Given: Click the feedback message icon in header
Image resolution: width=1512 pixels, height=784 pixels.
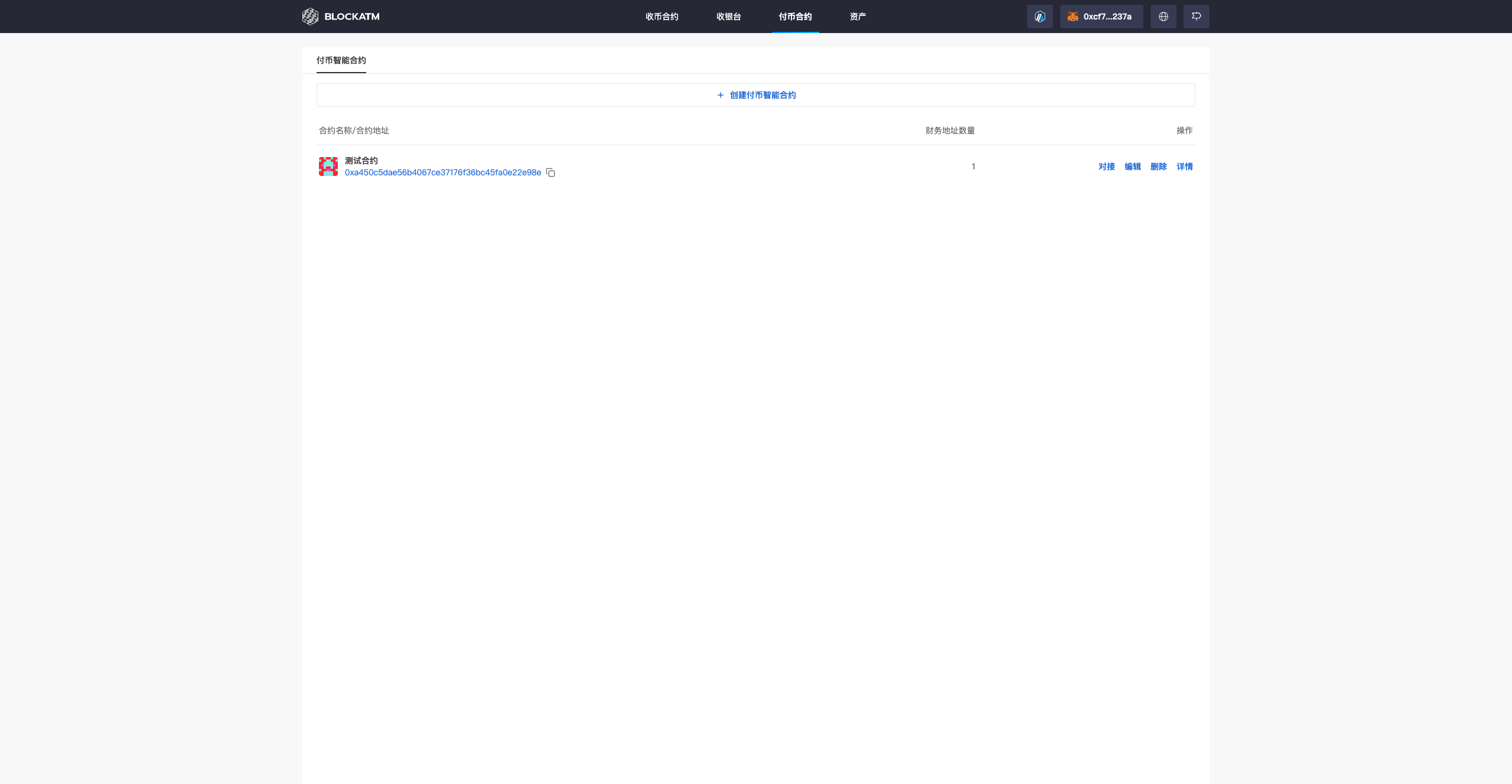Looking at the screenshot, I should pyautogui.click(x=1196, y=17).
